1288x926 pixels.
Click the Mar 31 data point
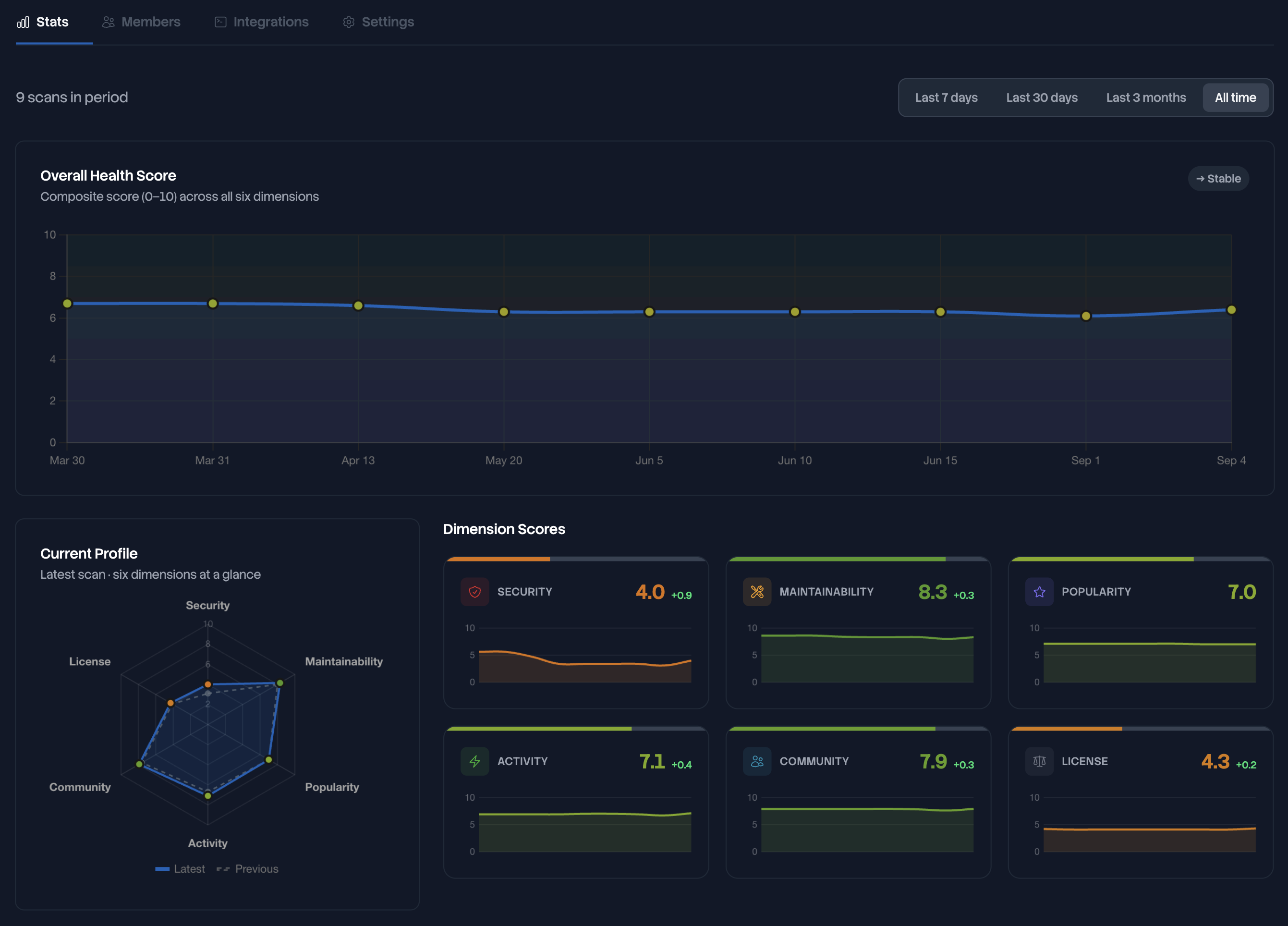click(x=212, y=304)
